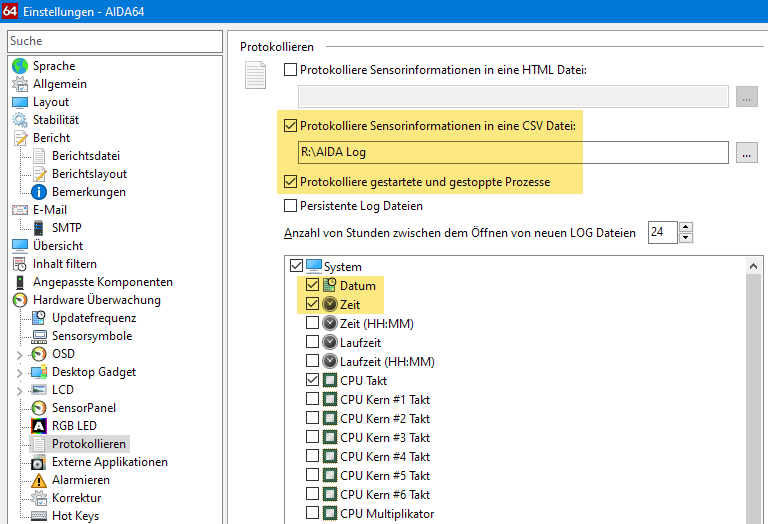The width and height of the screenshot is (768, 524).
Task: Check the CPU Multiplikator checkbox
Action: pos(312,513)
